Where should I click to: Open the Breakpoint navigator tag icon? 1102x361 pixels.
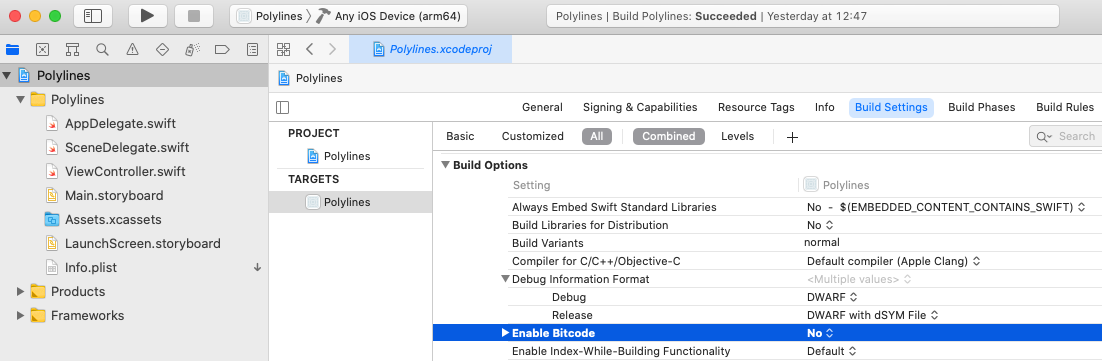coord(222,49)
